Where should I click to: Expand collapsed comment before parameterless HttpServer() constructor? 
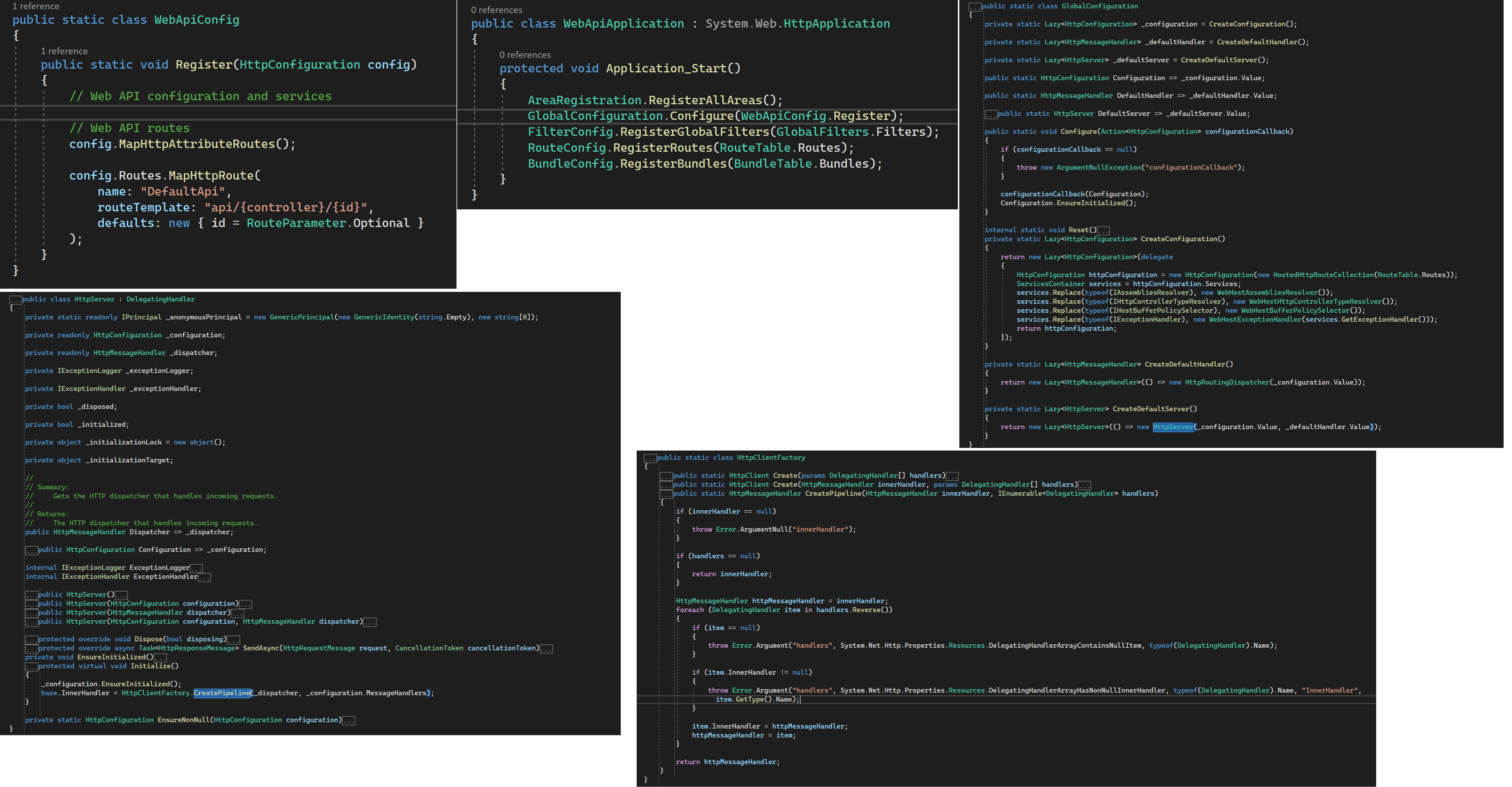click(32, 595)
